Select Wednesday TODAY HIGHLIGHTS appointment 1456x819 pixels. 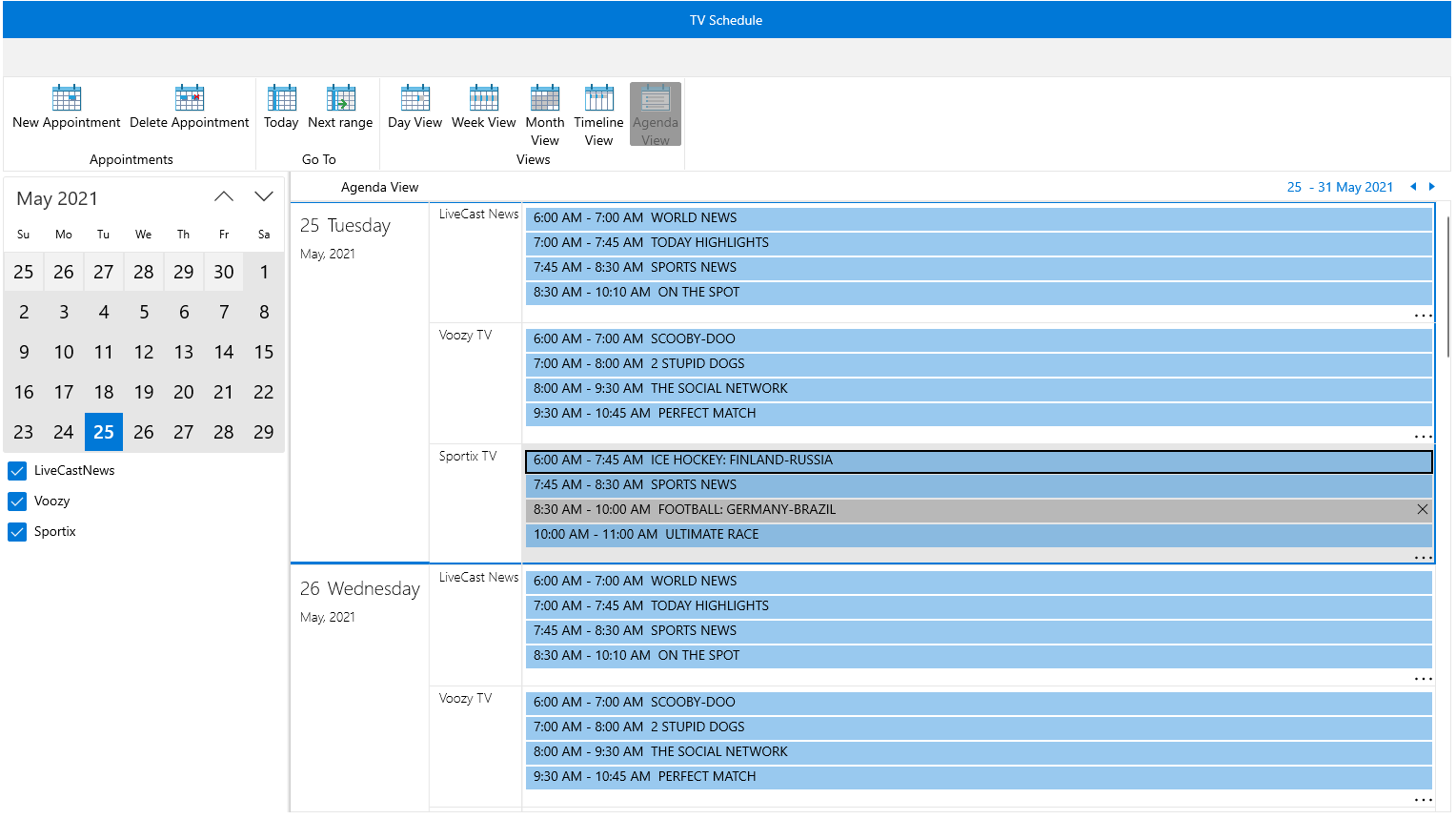tap(979, 606)
